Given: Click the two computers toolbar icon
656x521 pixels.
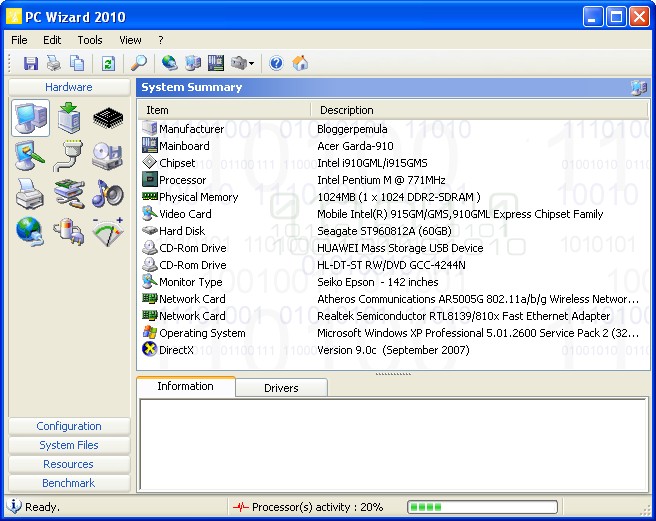Looking at the screenshot, I should click(193, 64).
